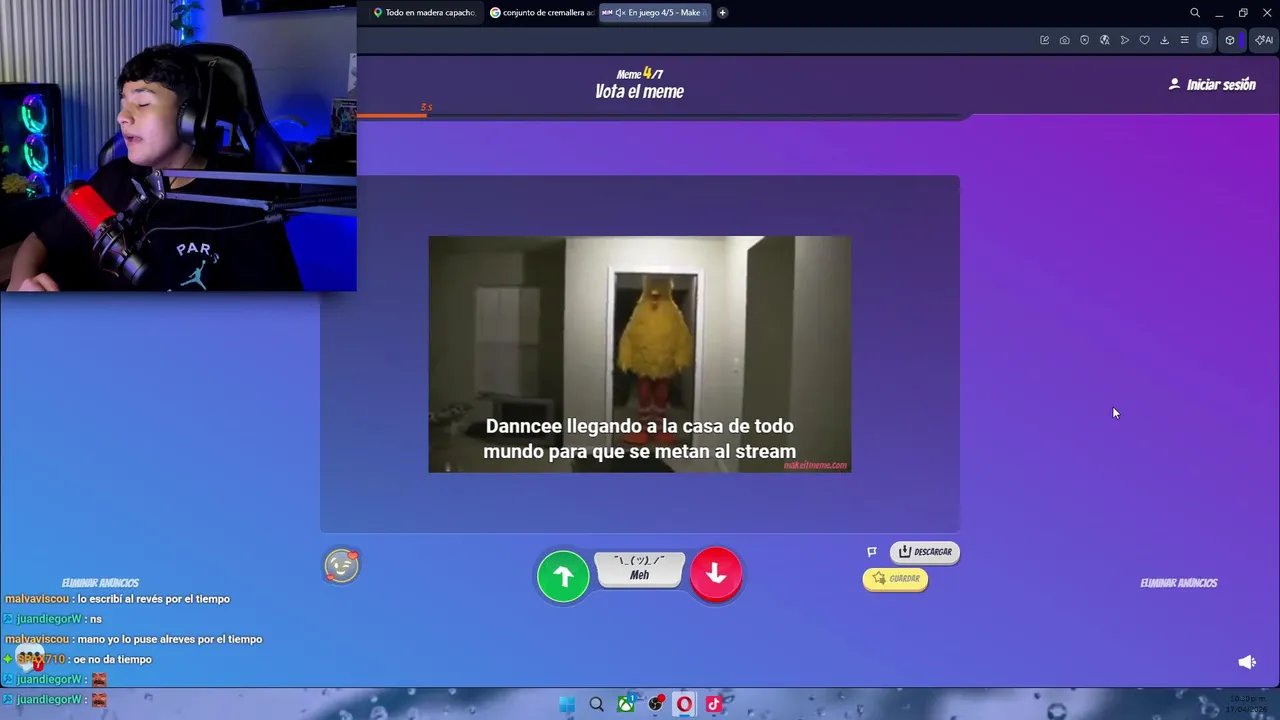The height and width of the screenshot is (720, 1280).
Task: Open OBS Studio in taskbar
Action: pos(655,704)
